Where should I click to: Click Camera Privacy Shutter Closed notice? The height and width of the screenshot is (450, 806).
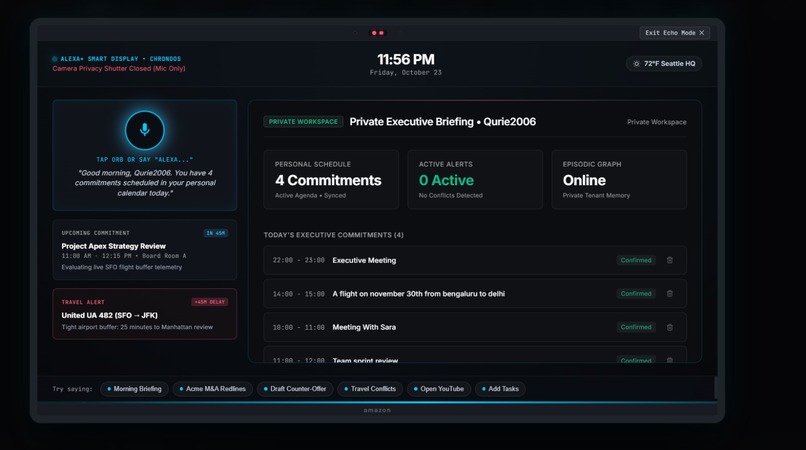pyautogui.click(x=119, y=68)
